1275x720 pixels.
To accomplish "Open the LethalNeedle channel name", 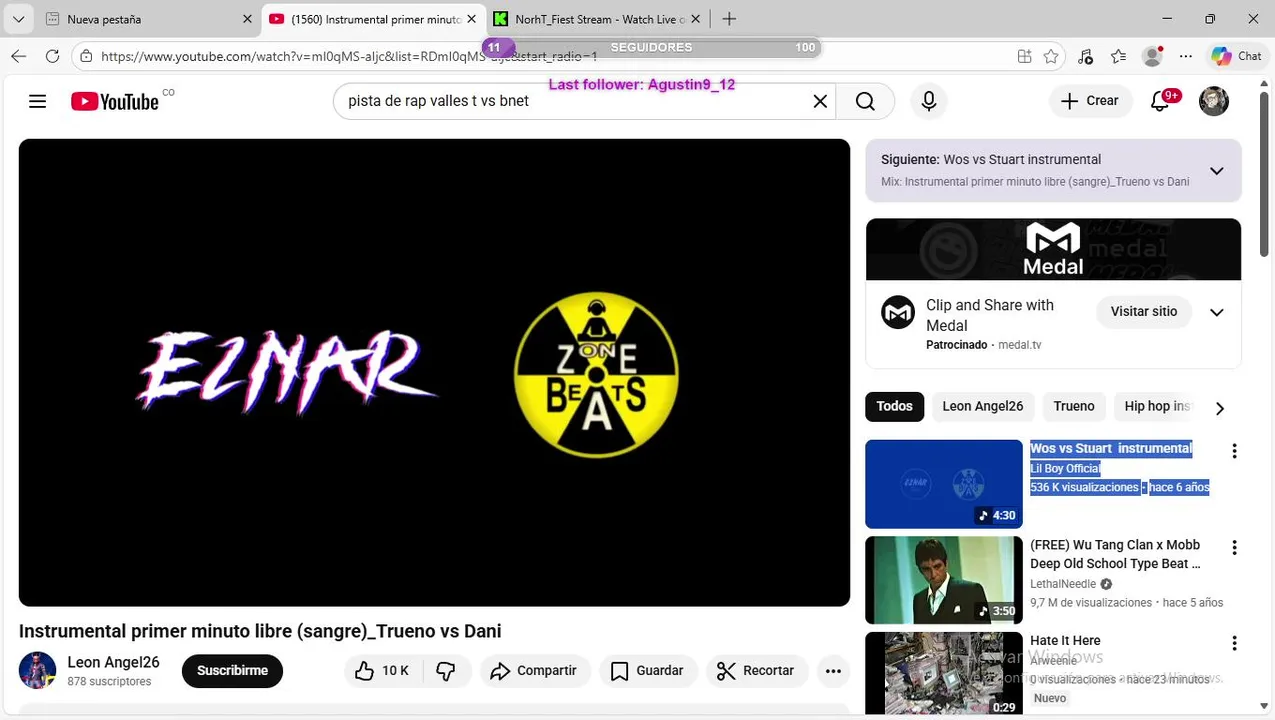I will pos(1063,584).
